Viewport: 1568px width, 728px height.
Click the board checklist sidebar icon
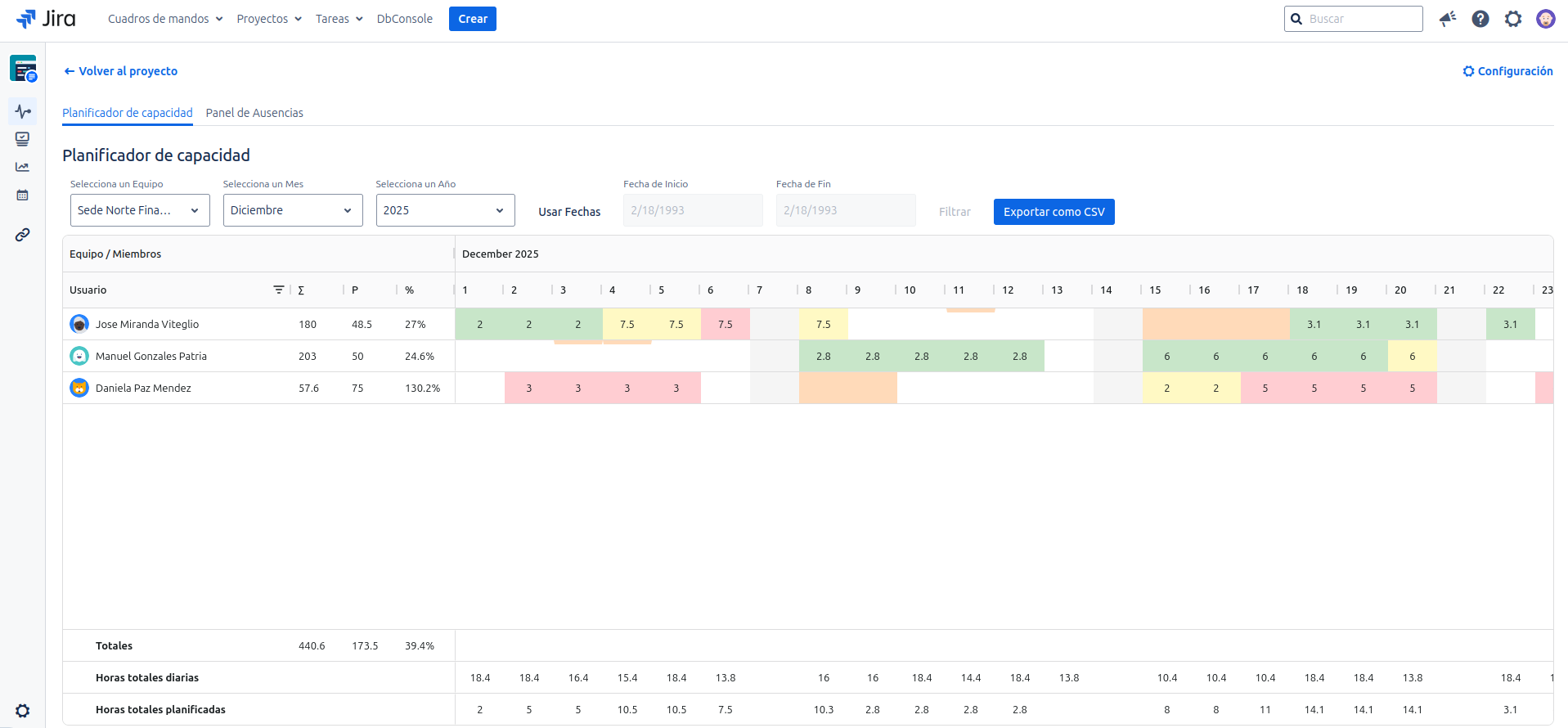point(23,139)
